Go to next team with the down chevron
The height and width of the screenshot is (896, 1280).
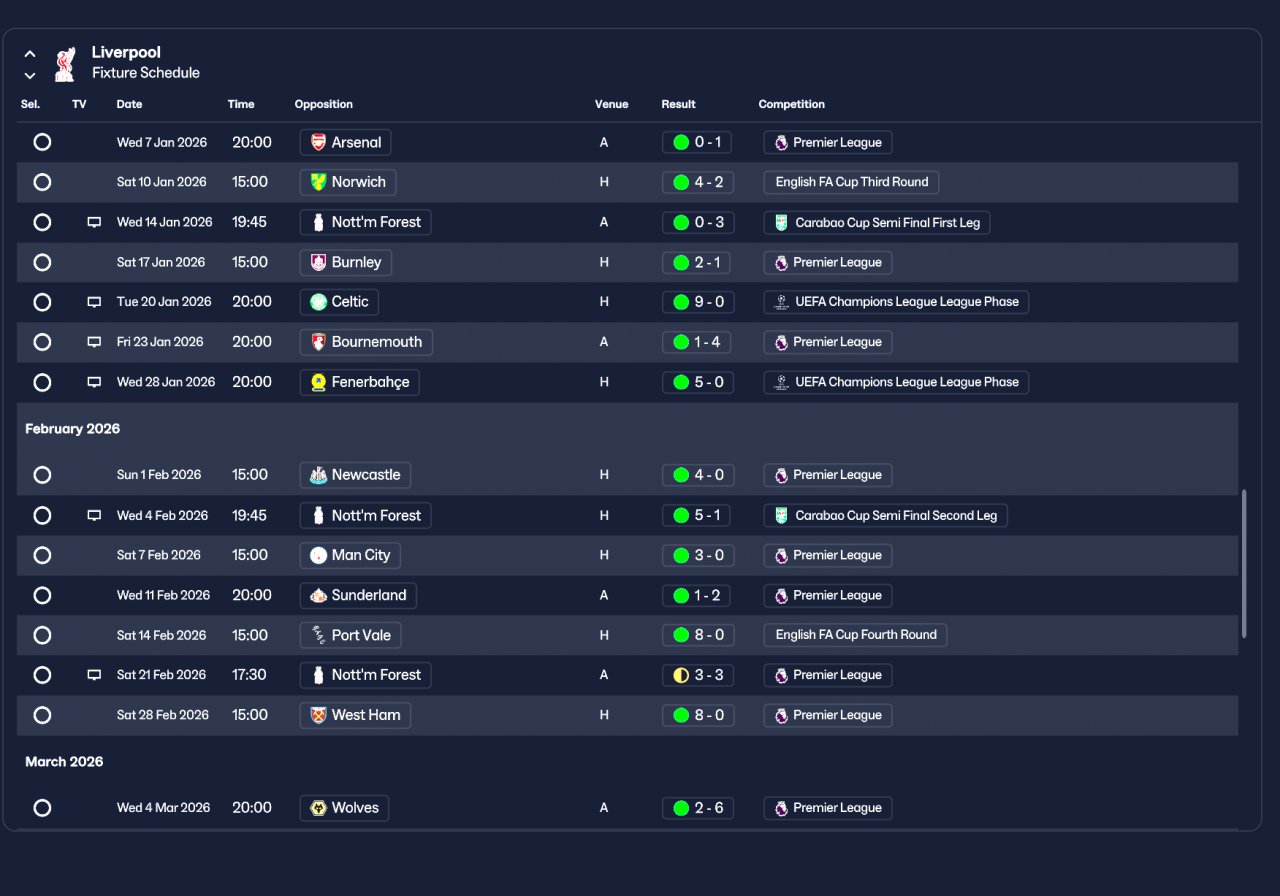[30, 75]
